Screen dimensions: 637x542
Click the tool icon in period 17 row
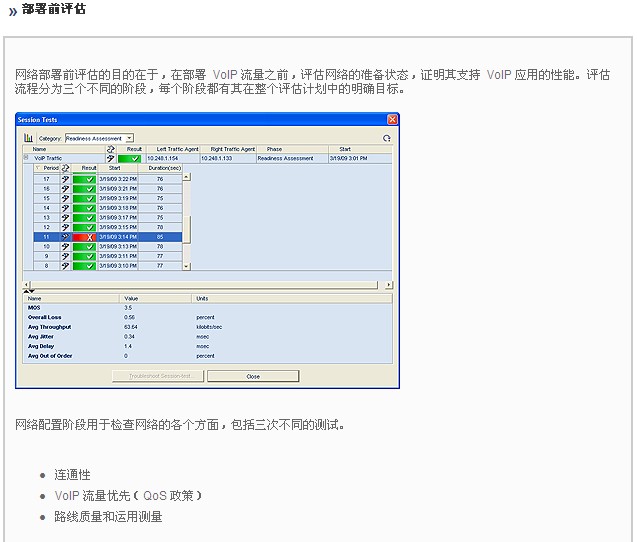tap(65, 179)
